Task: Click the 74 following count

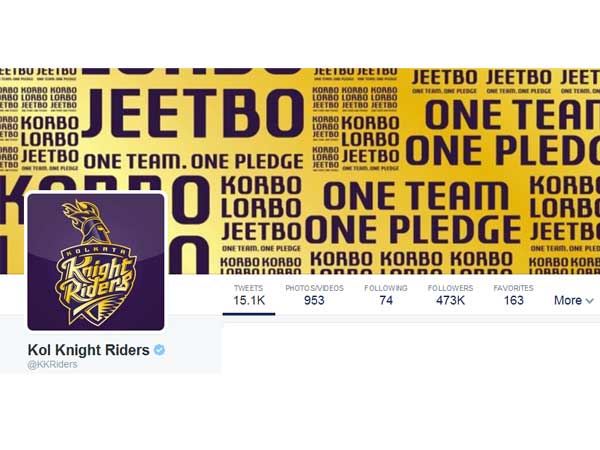Action: pyautogui.click(x=386, y=301)
